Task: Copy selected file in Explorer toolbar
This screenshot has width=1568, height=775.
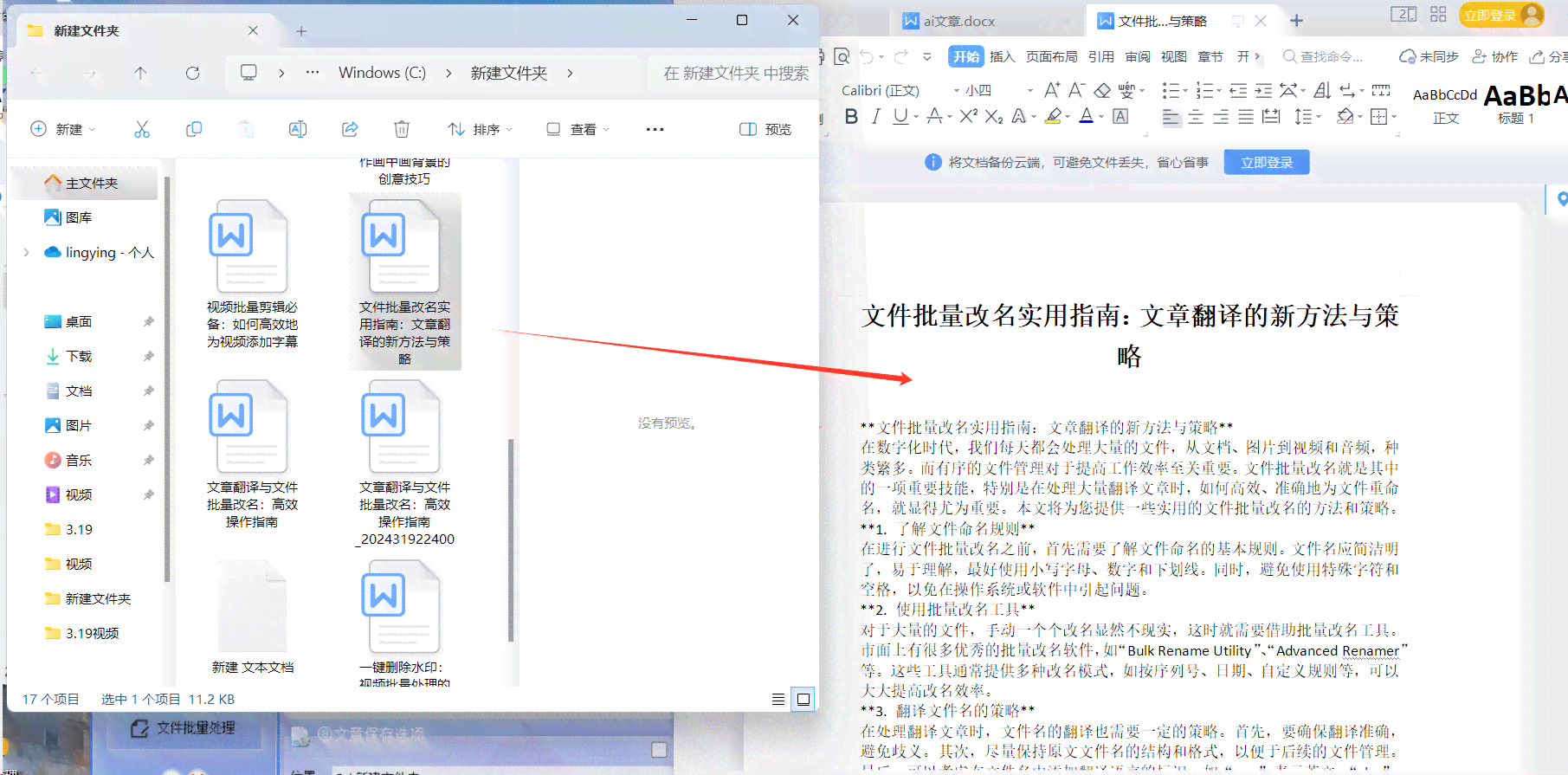Action: click(194, 129)
